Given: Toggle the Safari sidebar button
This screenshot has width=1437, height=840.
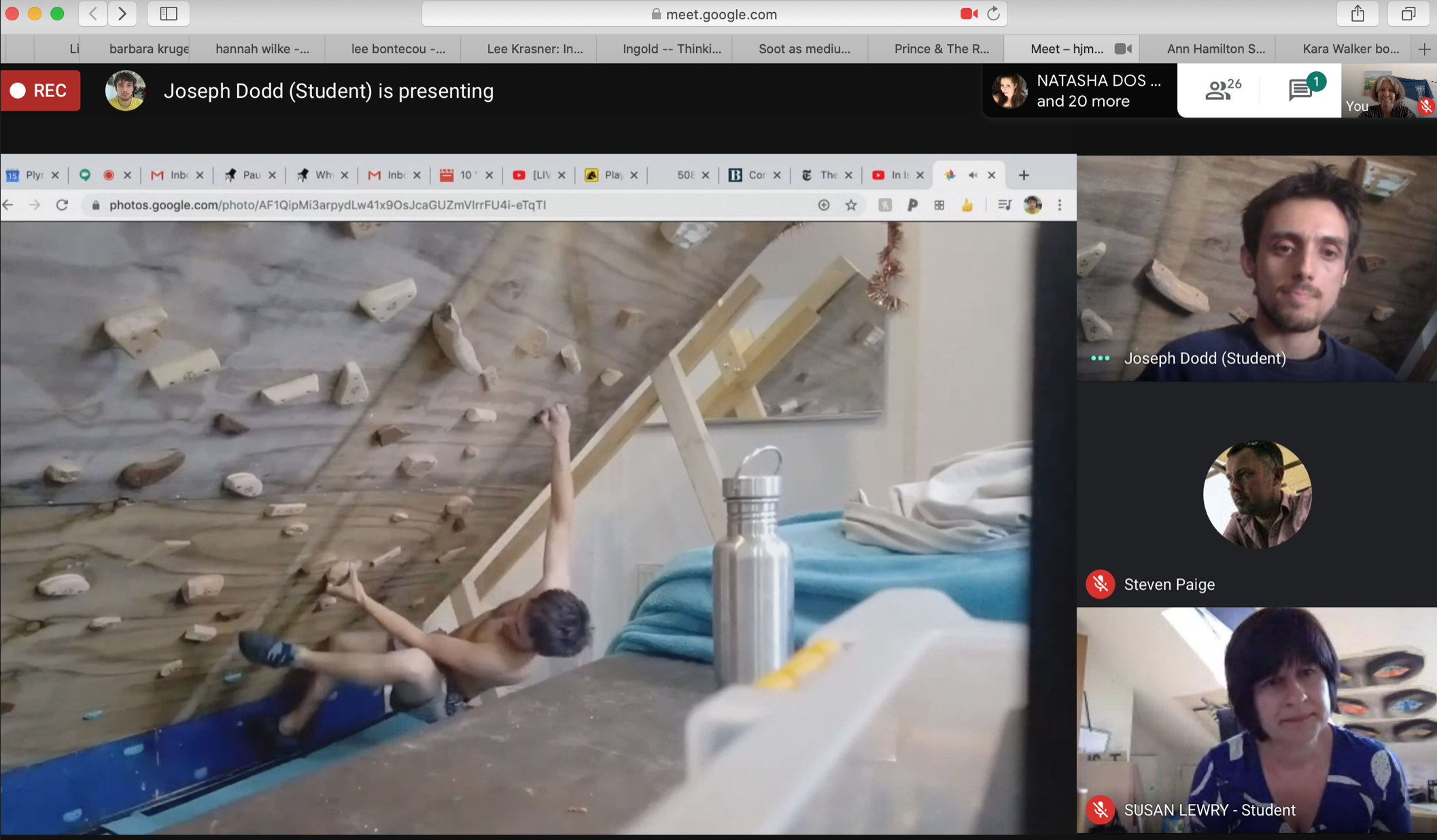Looking at the screenshot, I should click(x=168, y=14).
